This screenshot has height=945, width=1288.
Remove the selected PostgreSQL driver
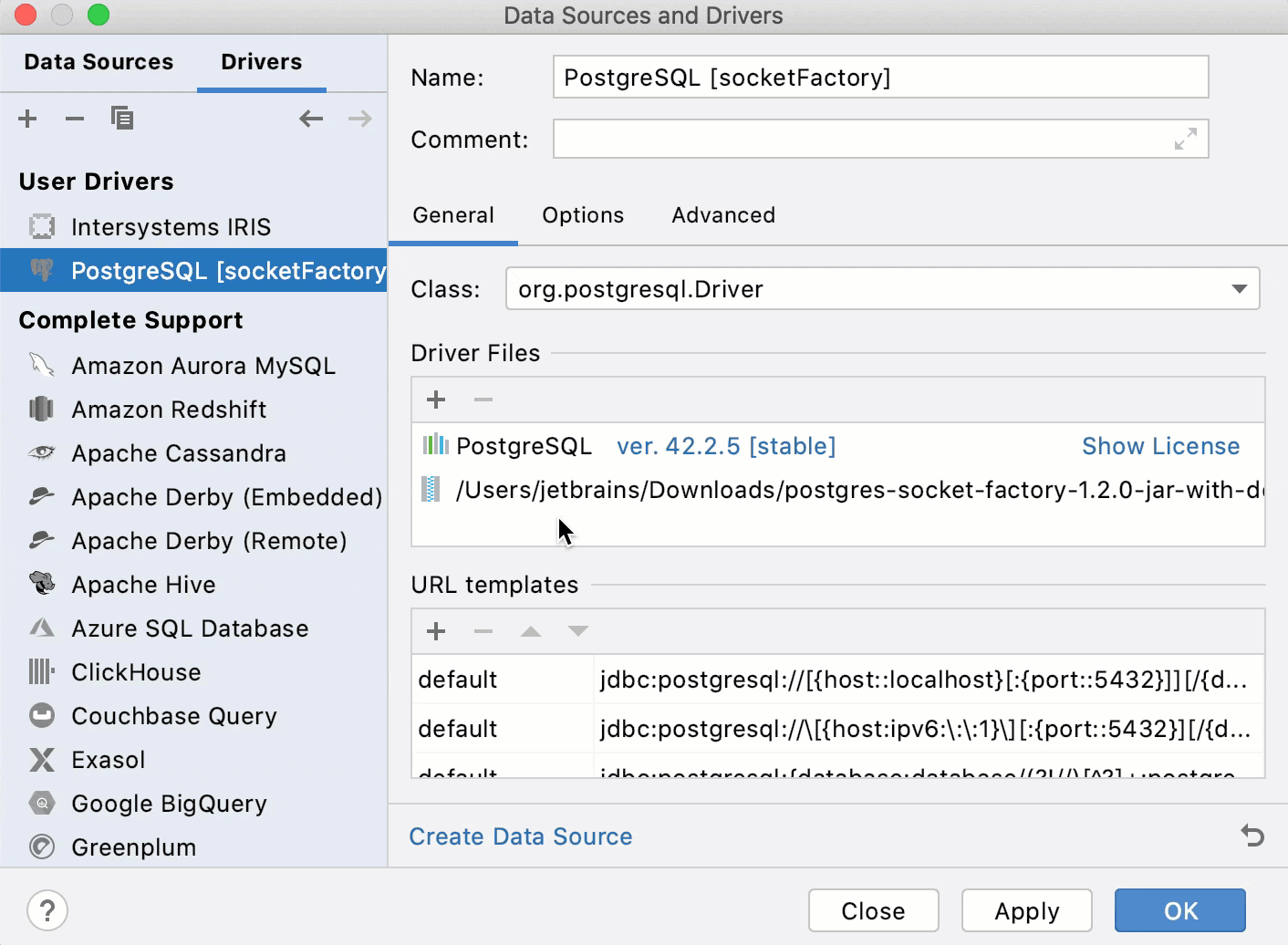(75, 119)
